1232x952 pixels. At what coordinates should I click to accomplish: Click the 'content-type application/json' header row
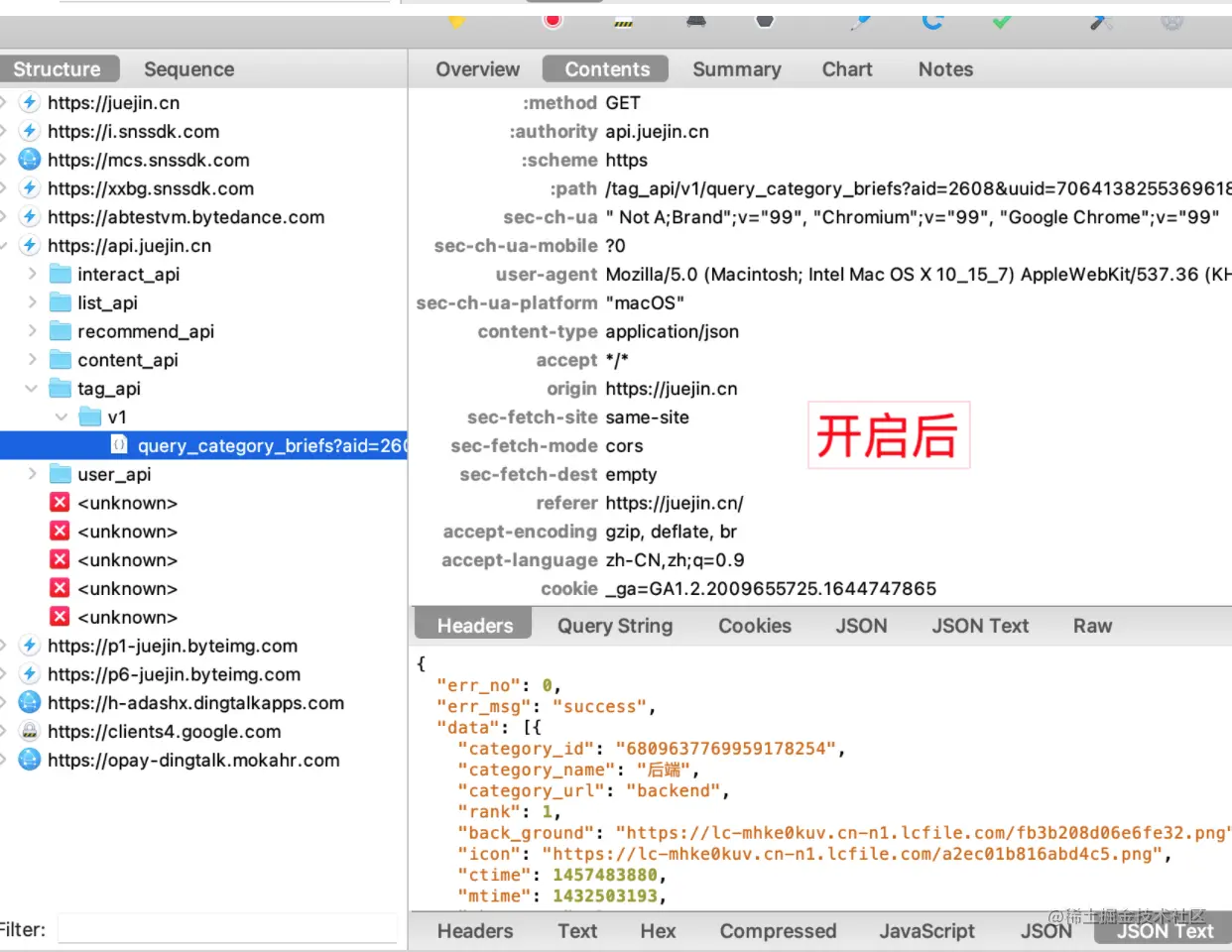(x=819, y=331)
